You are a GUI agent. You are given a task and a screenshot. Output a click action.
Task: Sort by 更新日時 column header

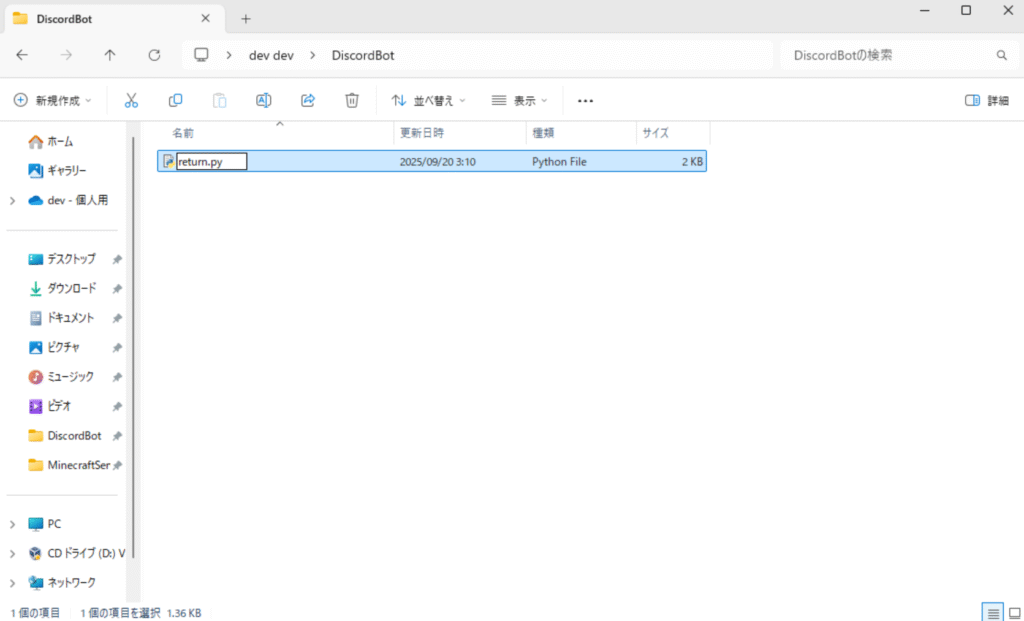pos(422,132)
